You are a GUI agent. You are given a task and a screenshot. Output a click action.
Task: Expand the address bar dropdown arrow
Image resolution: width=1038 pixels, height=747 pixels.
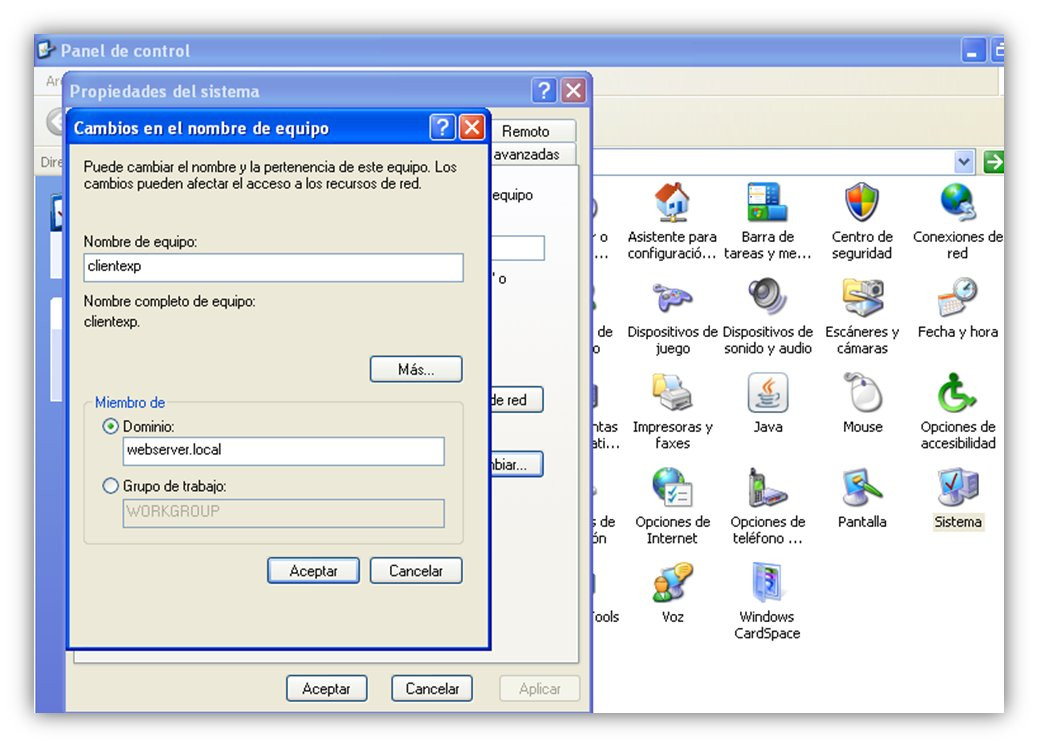[964, 161]
